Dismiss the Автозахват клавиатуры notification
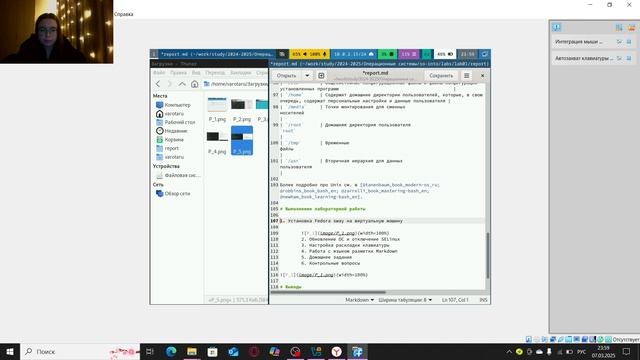The image size is (640, 360). coord(629,58)
